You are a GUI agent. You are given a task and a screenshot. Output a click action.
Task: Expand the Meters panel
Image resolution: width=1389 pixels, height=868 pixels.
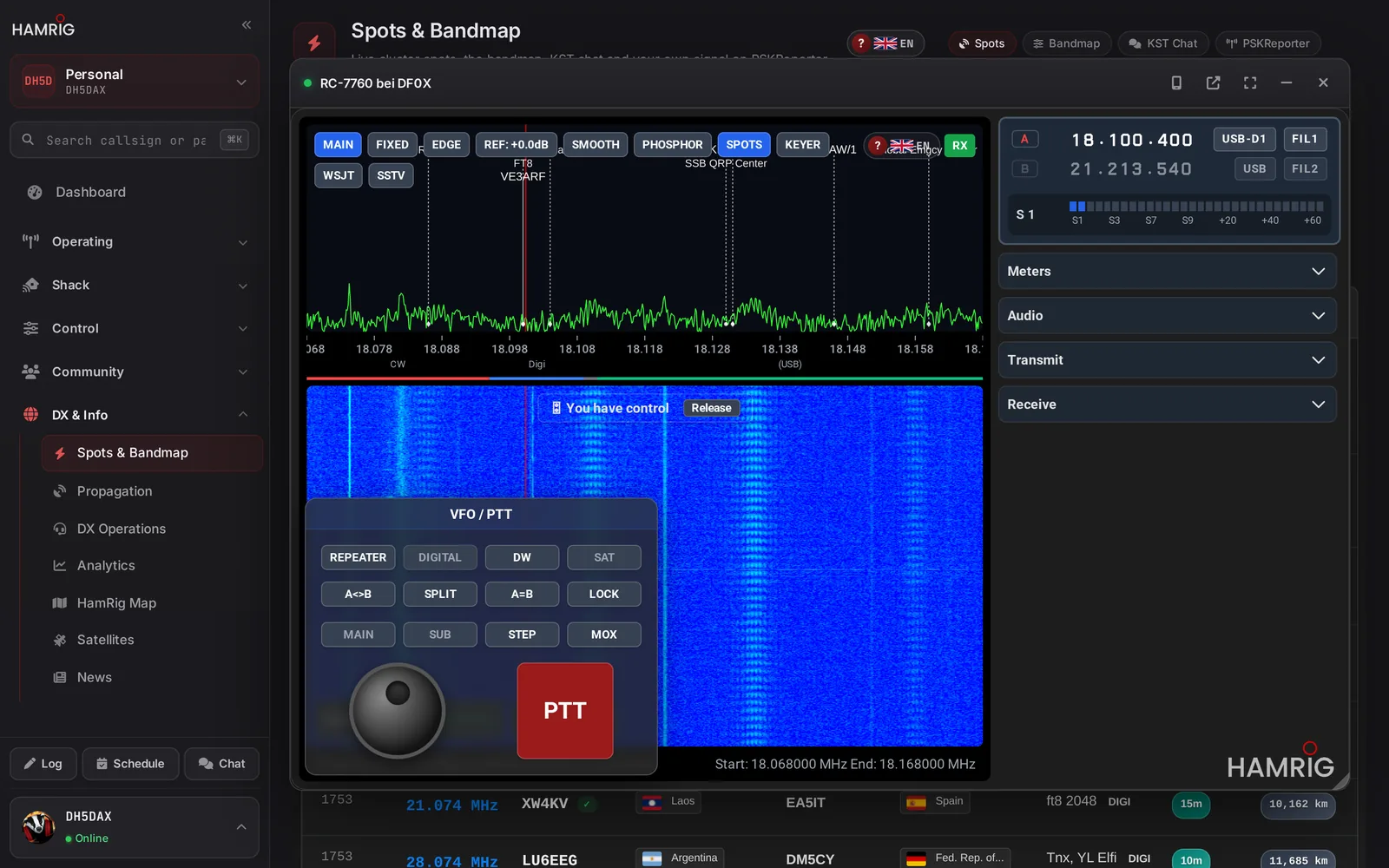[1167, 272]
